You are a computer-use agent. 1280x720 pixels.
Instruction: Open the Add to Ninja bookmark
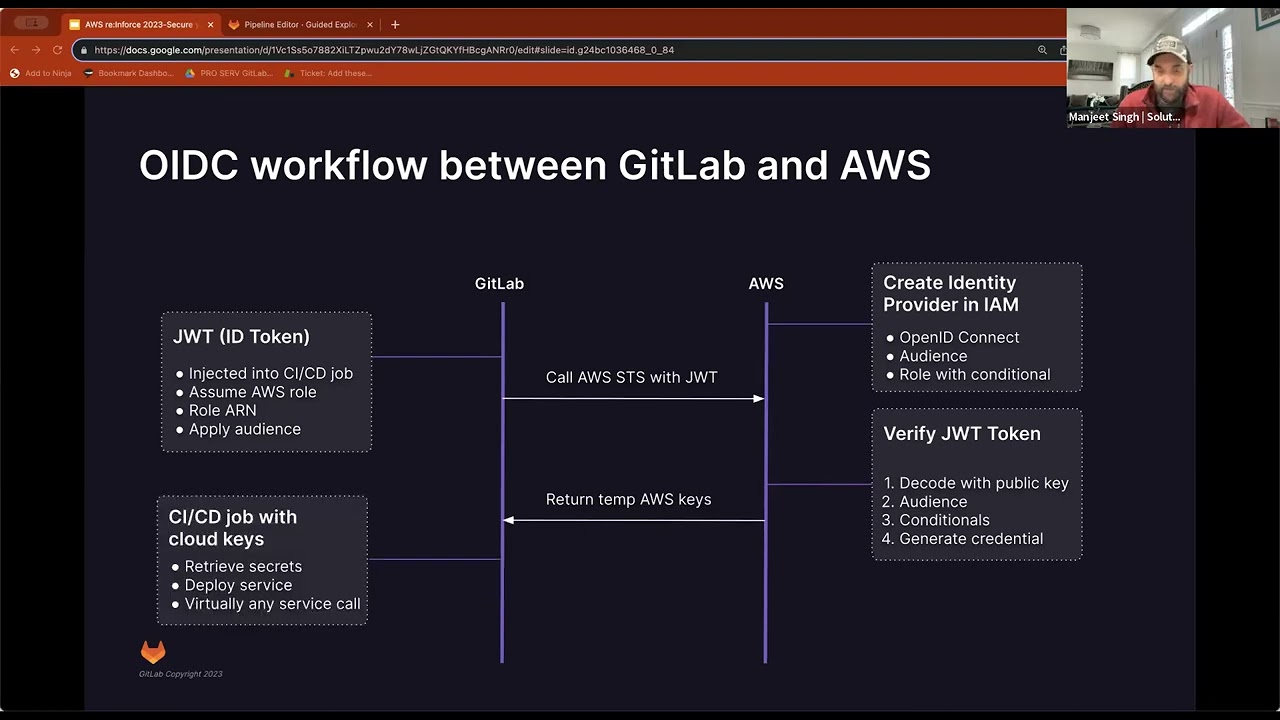coord(41,73)
